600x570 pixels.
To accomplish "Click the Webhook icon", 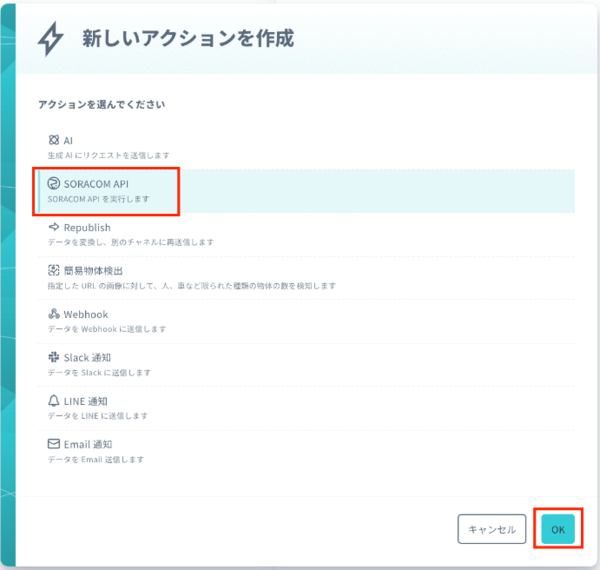I will click(54, 314).
